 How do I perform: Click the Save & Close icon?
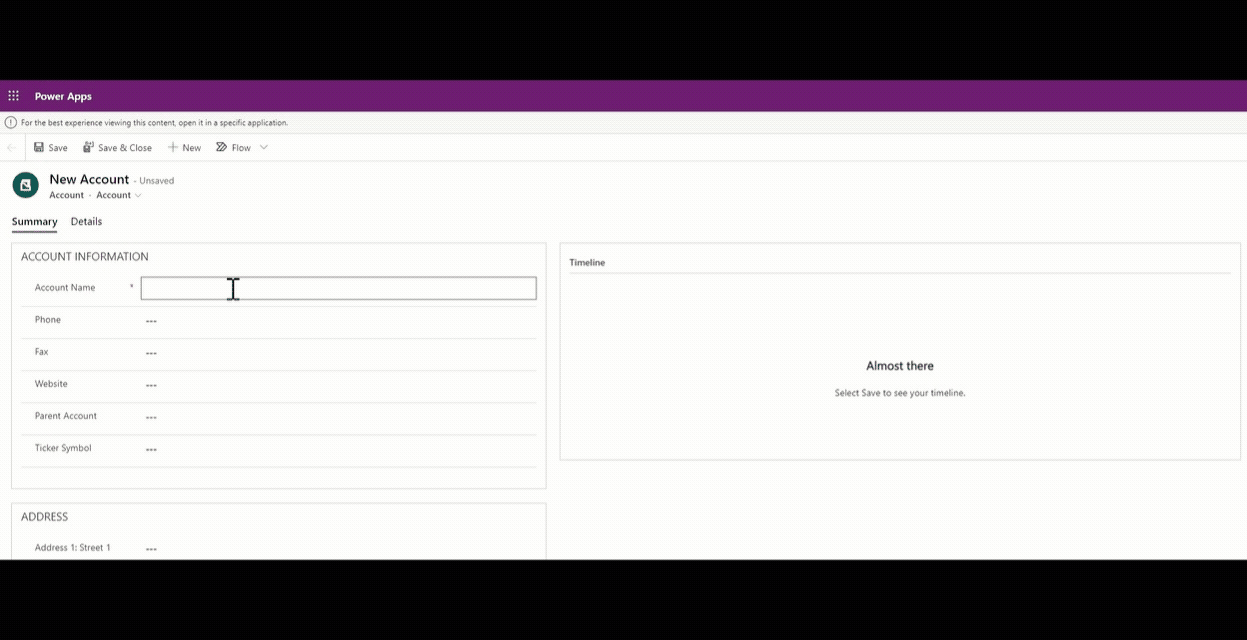click(88, 147)
